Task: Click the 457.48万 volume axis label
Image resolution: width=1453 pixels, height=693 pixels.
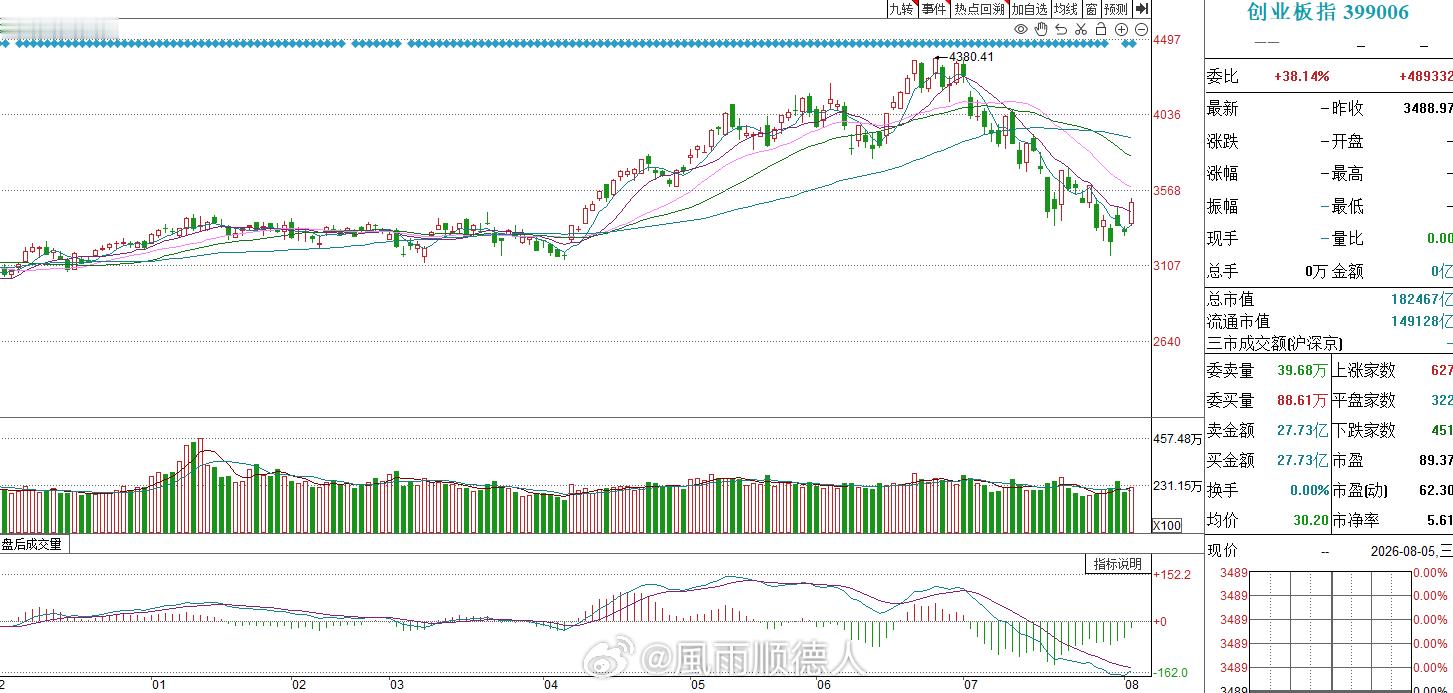Action: coord(1176,439)
